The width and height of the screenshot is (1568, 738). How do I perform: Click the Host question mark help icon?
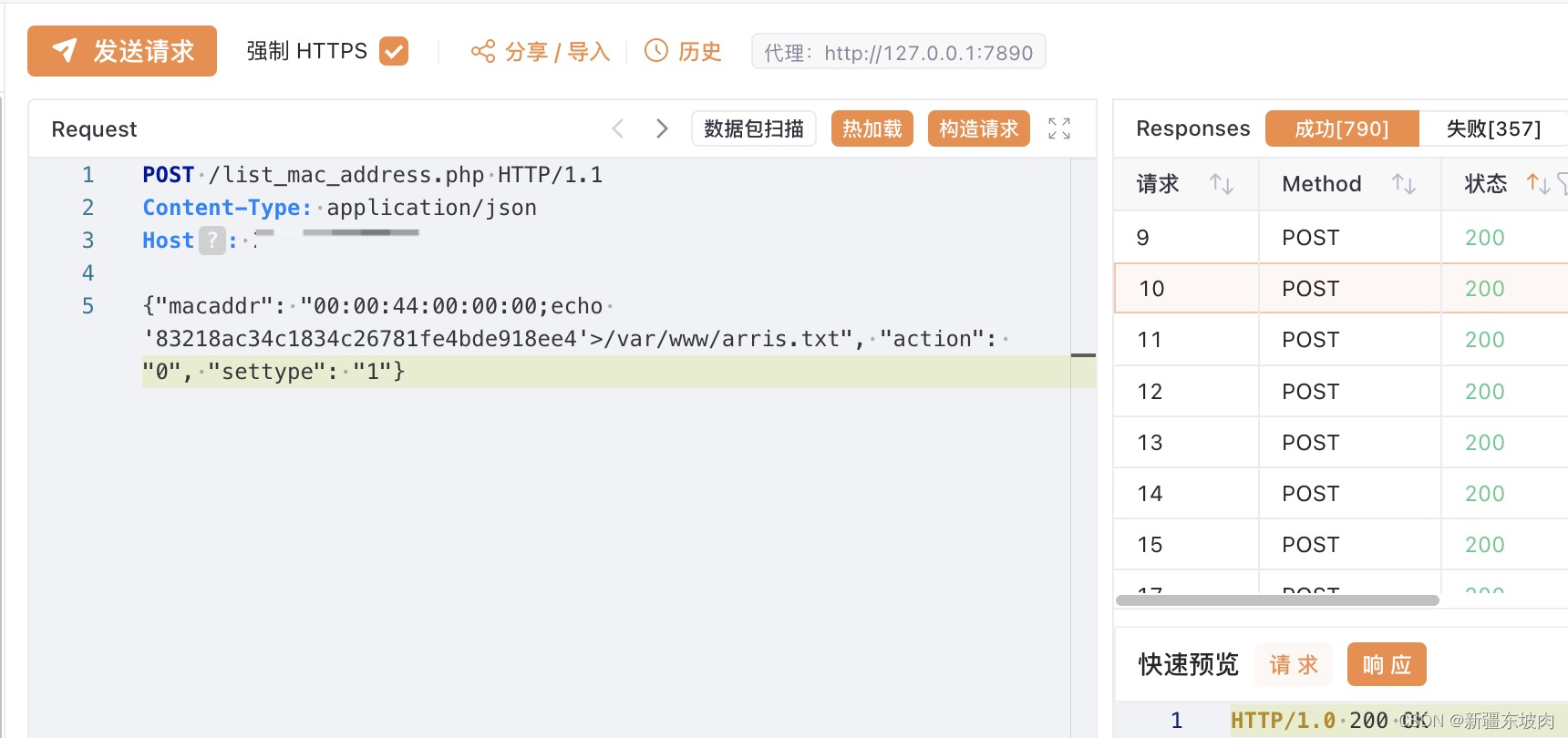212,241
